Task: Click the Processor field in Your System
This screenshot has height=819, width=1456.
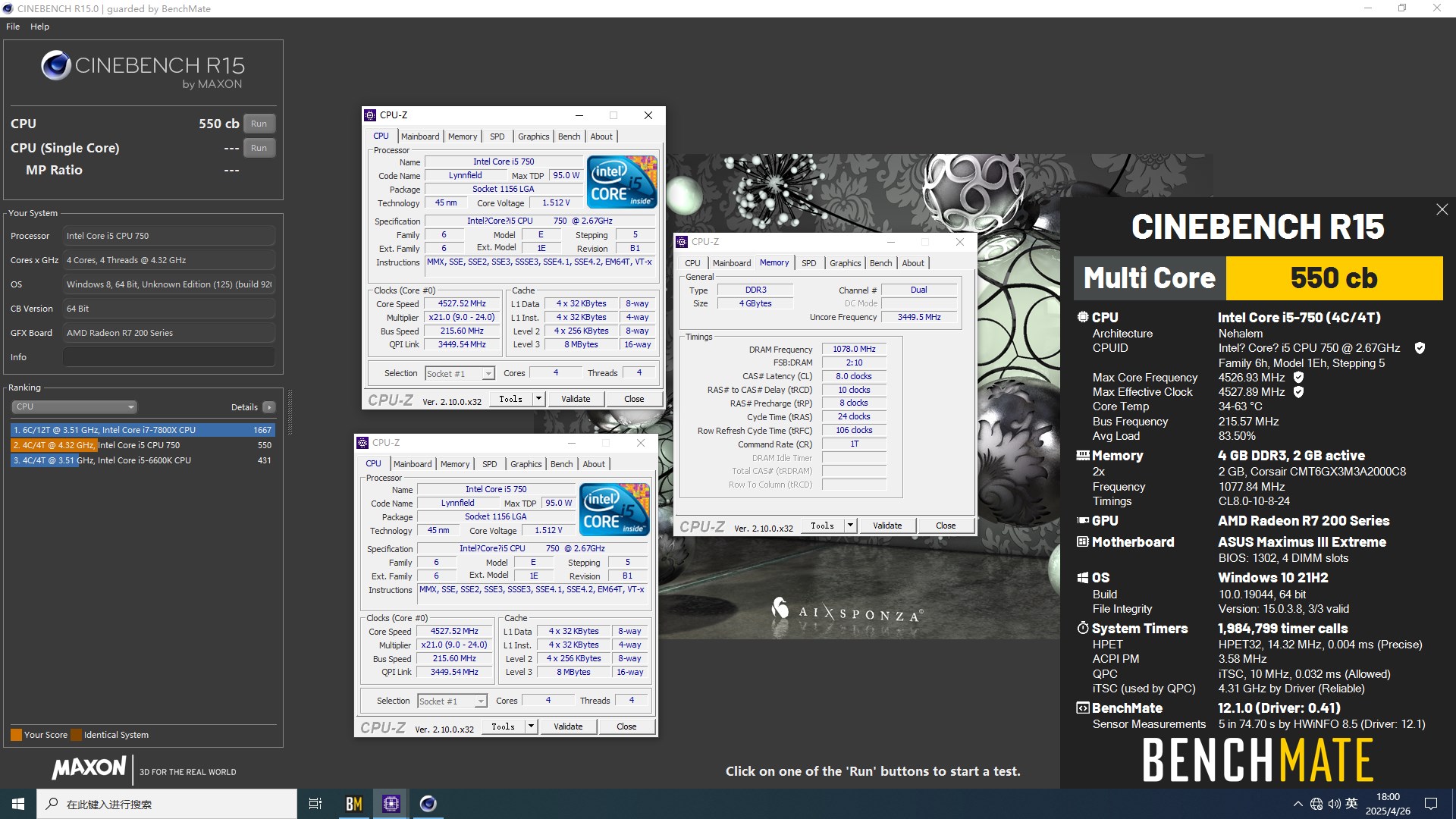Action: 168,236
